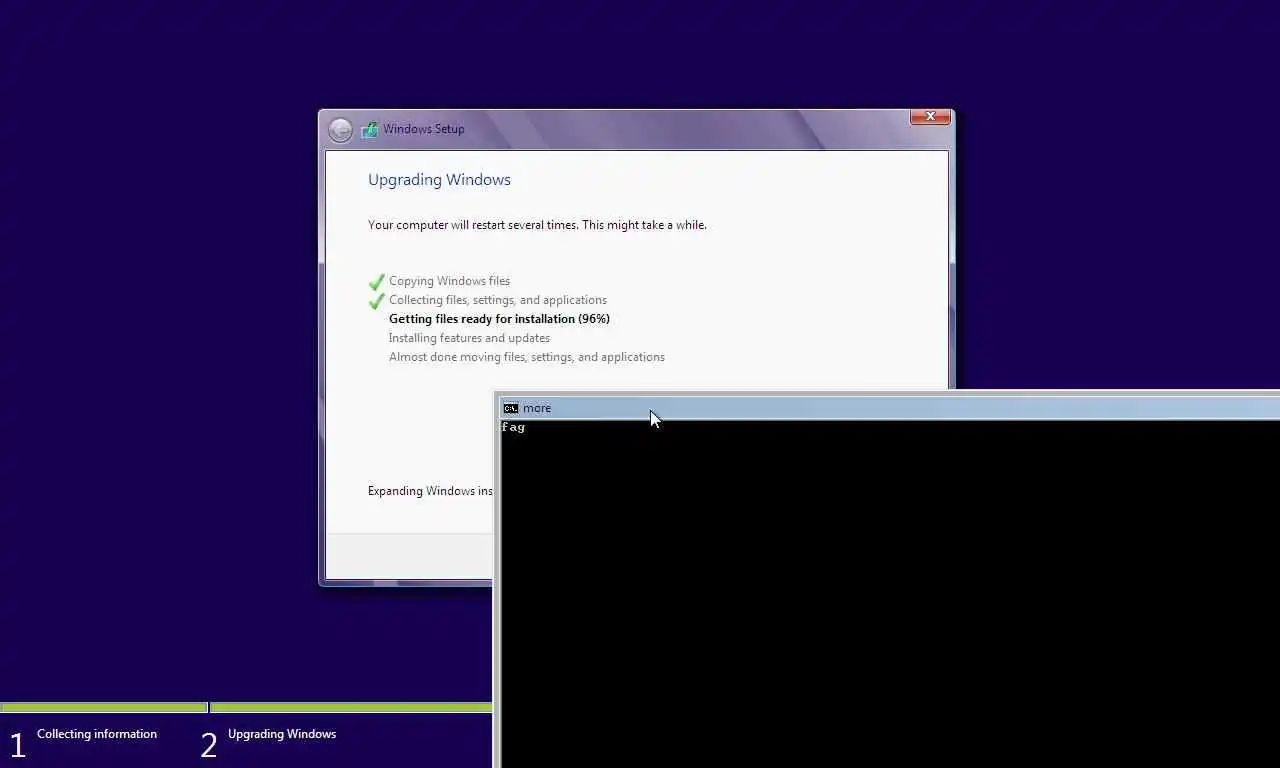Click 'Collecting files, settings, and applications' text
Viewport: 1280px width, 768px height.
coord(498,300)
